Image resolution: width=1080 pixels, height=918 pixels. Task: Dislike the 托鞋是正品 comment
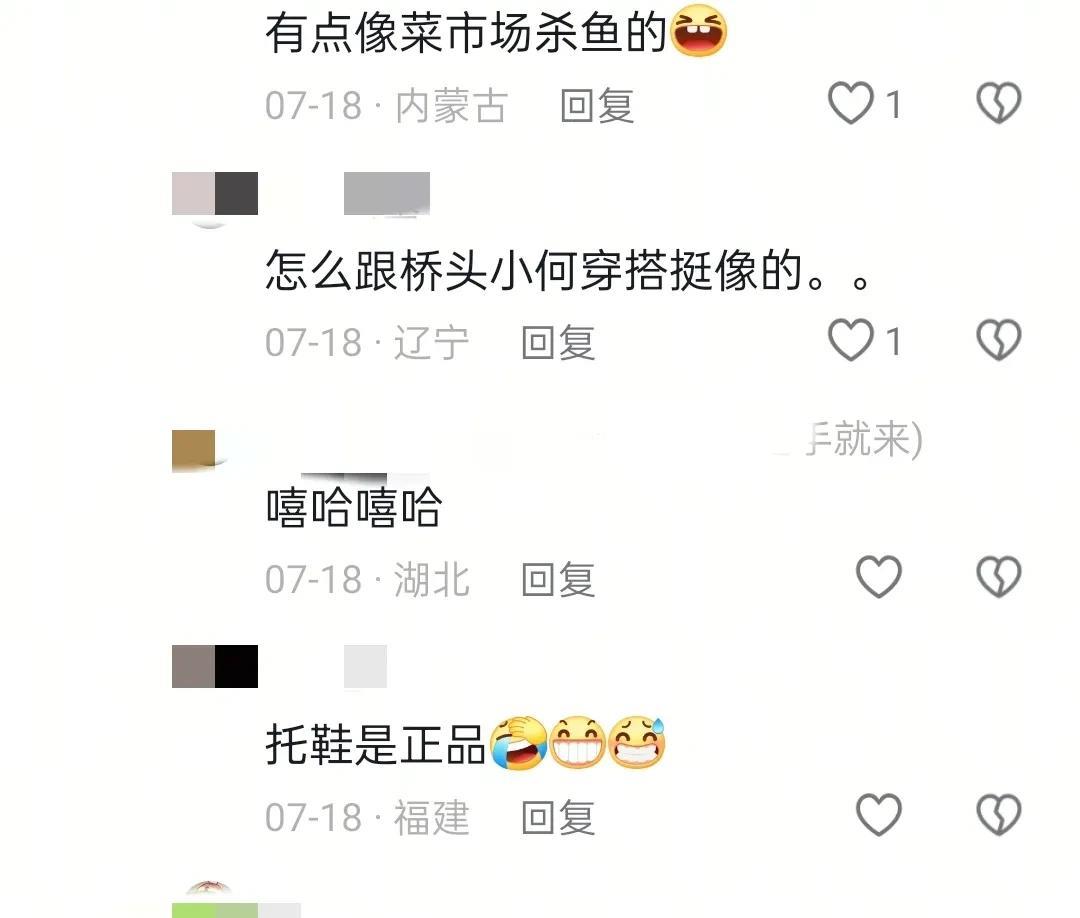(999, 815)
